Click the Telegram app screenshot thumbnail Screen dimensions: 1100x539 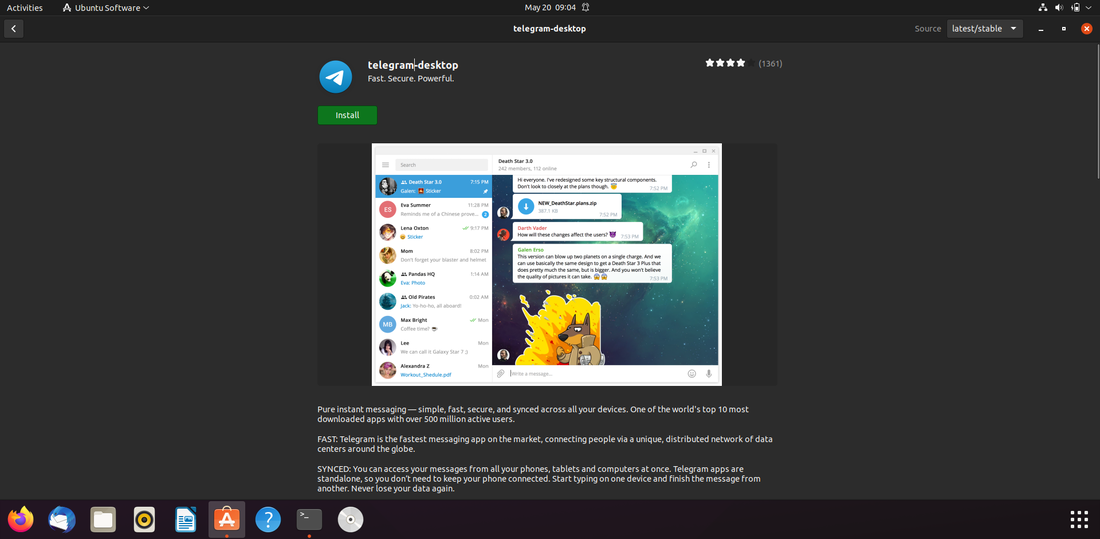pos(546,265)
